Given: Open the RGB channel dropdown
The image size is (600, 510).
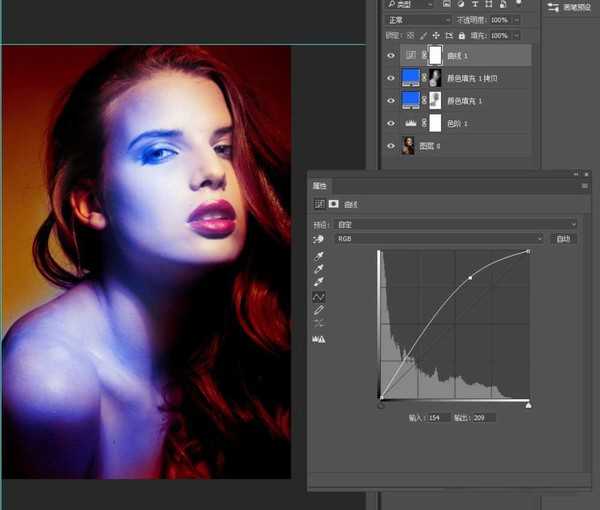Looking at the screenshot, I should point(440,240).
